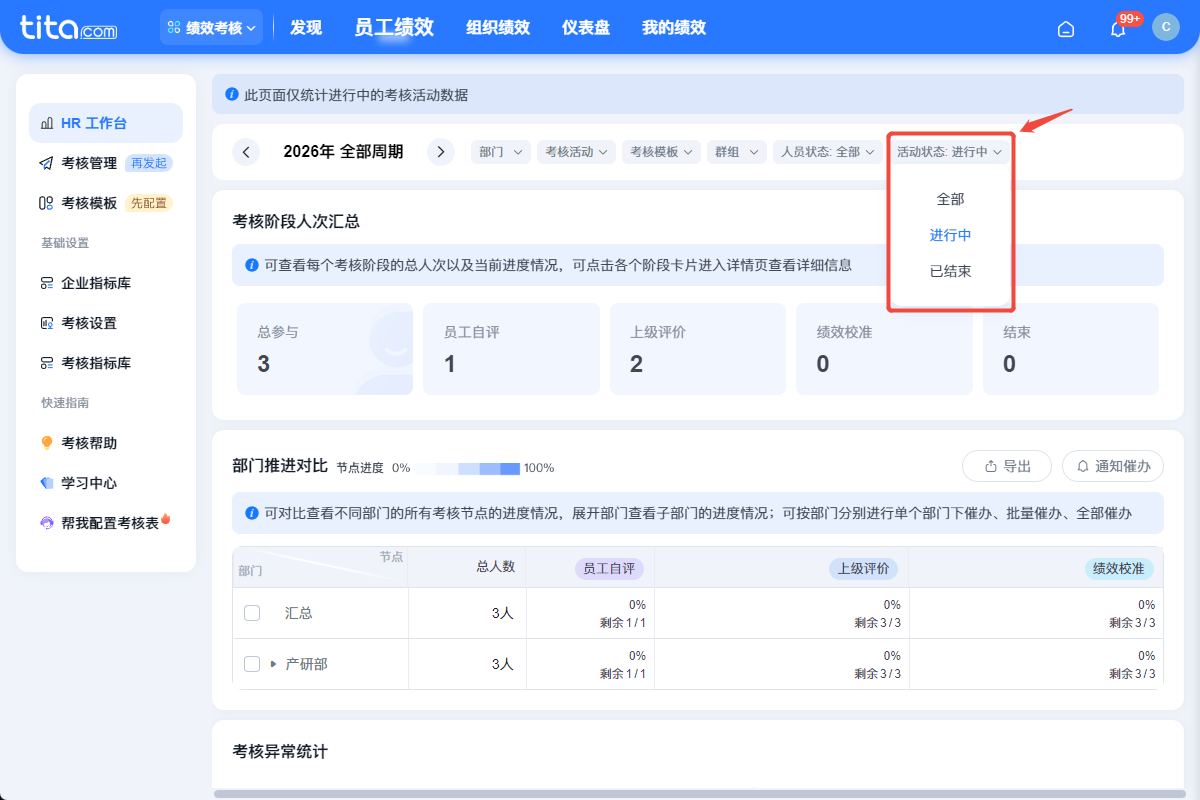This screenshot has height=800, width=1200.
Task: Click the 企业指标库 sidebar icon
Action: (46, 283)
